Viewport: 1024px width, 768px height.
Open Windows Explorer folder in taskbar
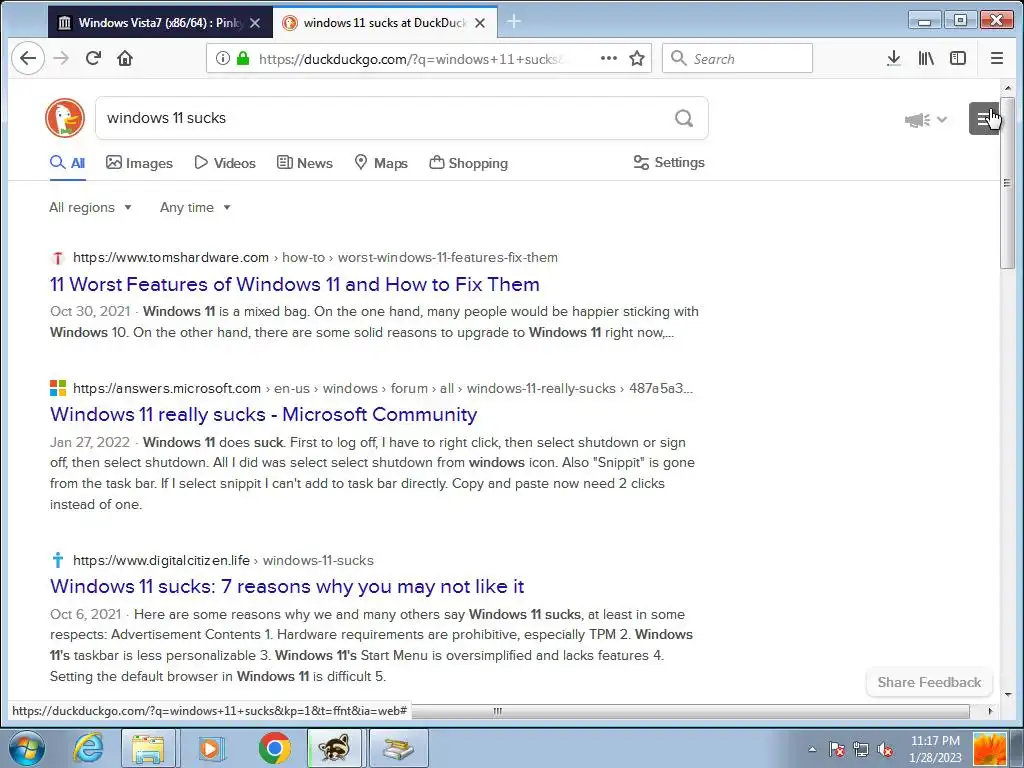click(148, 748)
